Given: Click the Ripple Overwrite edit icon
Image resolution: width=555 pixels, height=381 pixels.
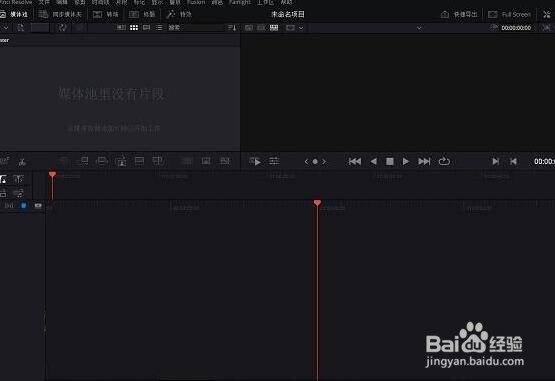Looking at the screenshot, I should tap(102, 161).
